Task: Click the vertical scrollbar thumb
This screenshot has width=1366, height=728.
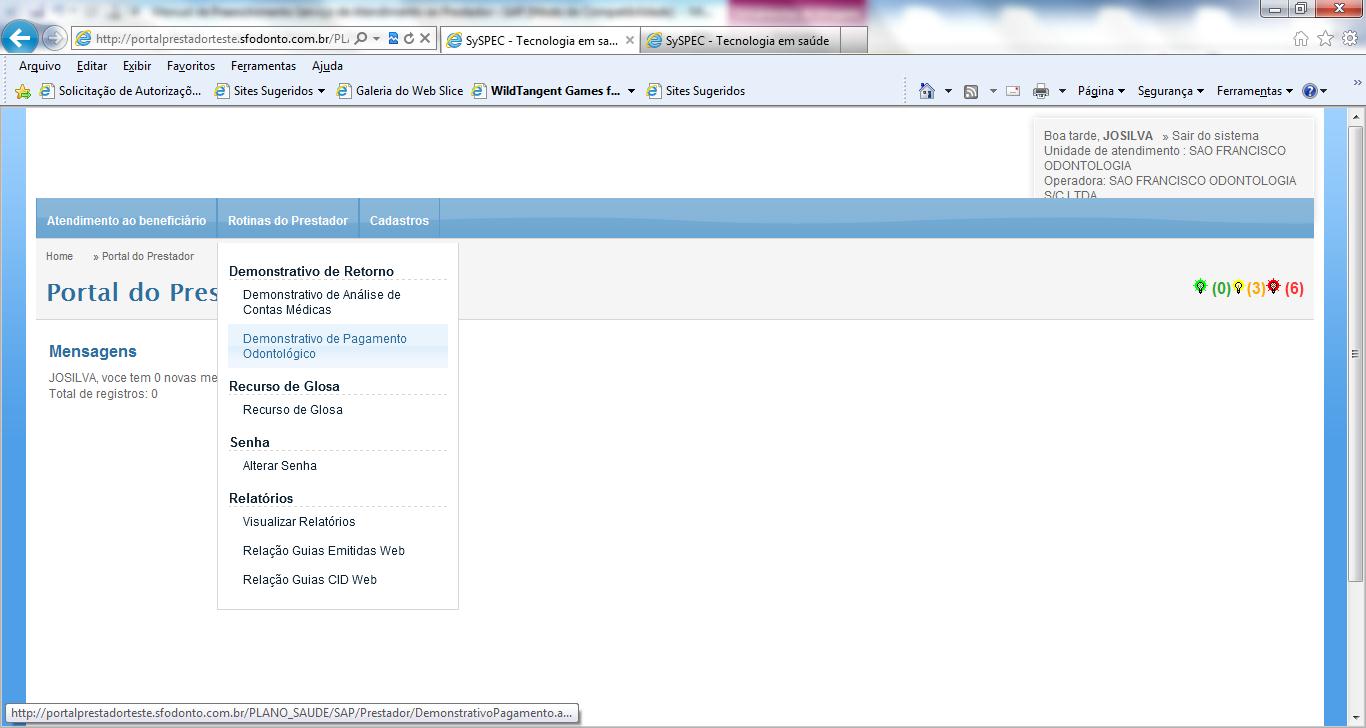Action: pyautogui.click(x=1356, y=354)
